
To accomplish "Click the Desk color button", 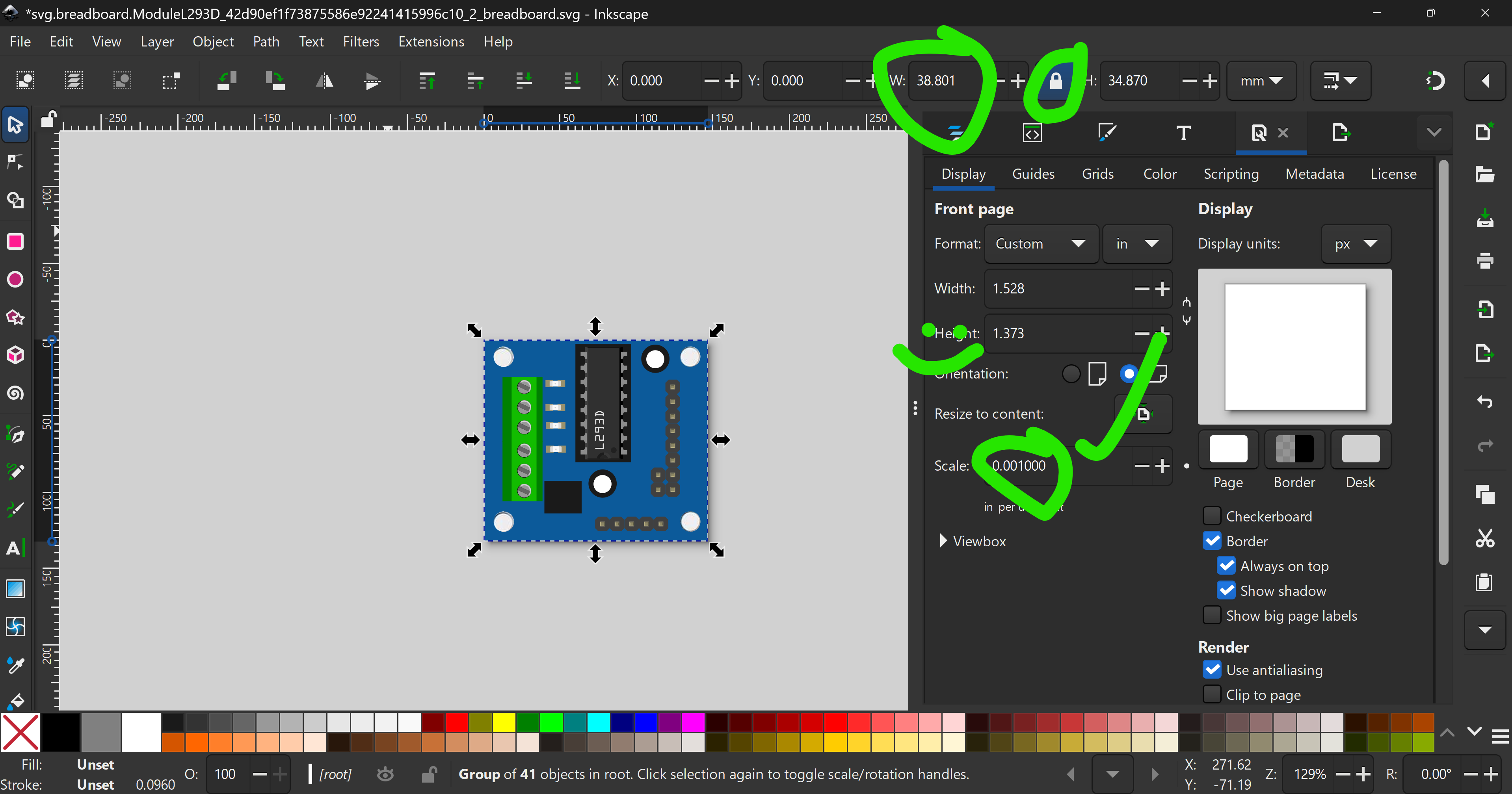I will (1360, 449).
